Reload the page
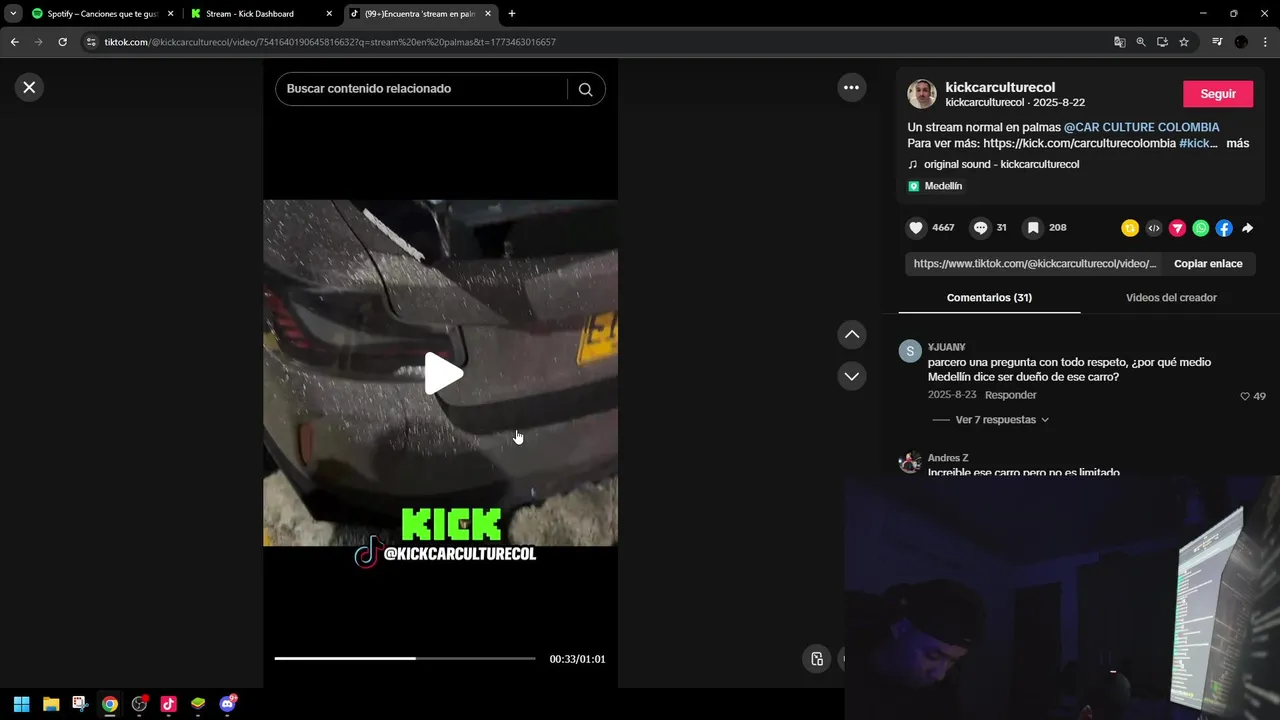 click(62, 42)
